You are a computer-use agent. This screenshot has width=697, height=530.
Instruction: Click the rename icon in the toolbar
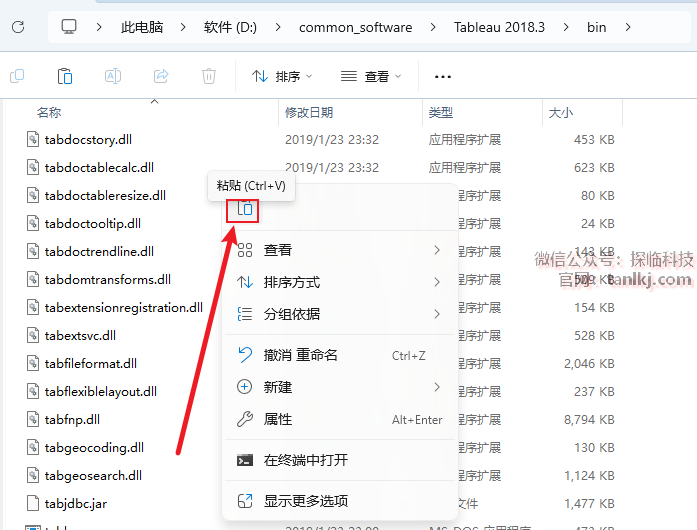[113, 76]
